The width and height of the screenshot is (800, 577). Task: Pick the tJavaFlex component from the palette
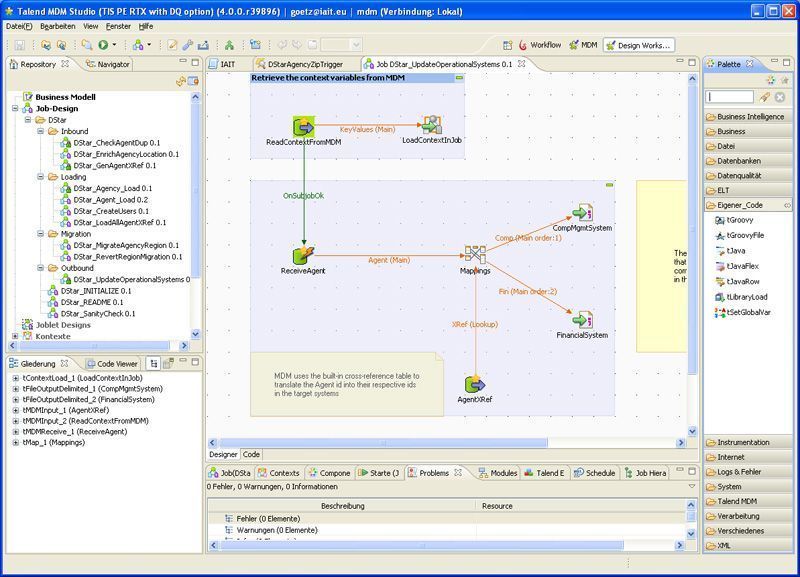click(737, 266)
